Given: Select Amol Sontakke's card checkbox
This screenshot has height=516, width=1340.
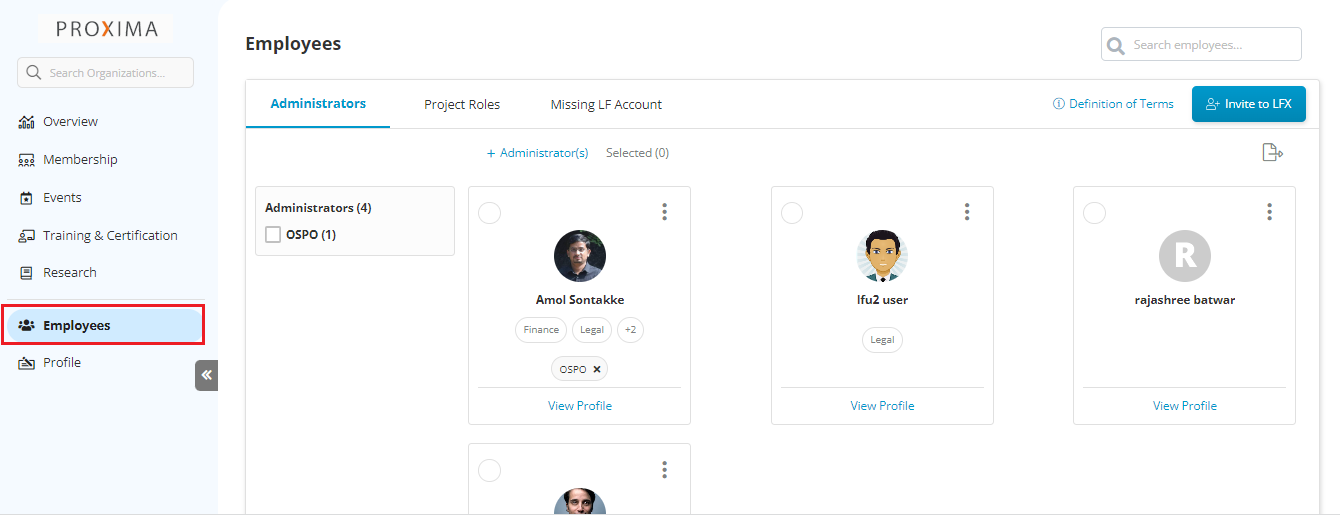Looking at the screenshot, I should coord(490,212).
